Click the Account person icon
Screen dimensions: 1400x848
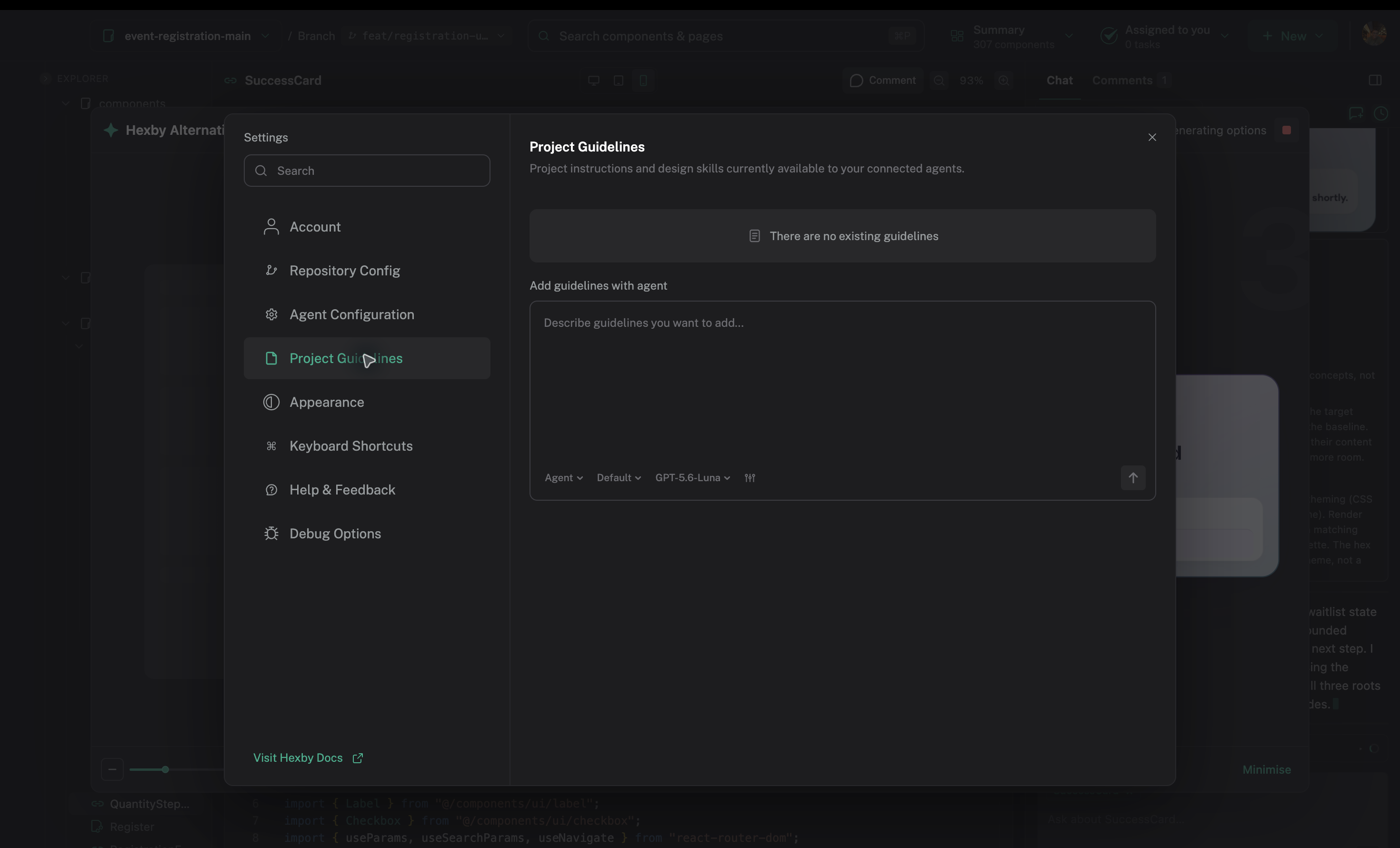[271, 227]
